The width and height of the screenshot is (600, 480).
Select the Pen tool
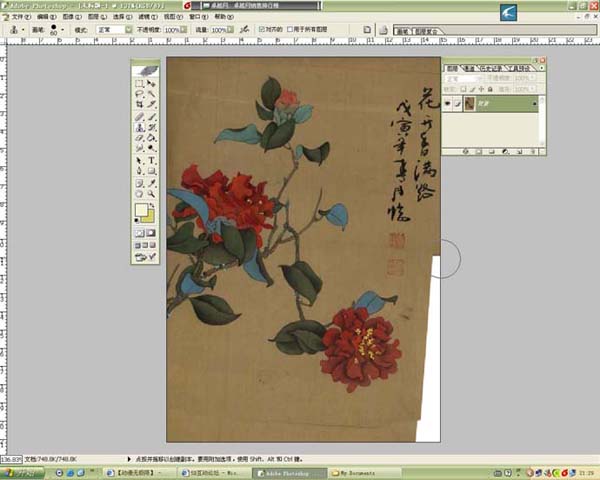pyautogui.click(x=139, y=171)
